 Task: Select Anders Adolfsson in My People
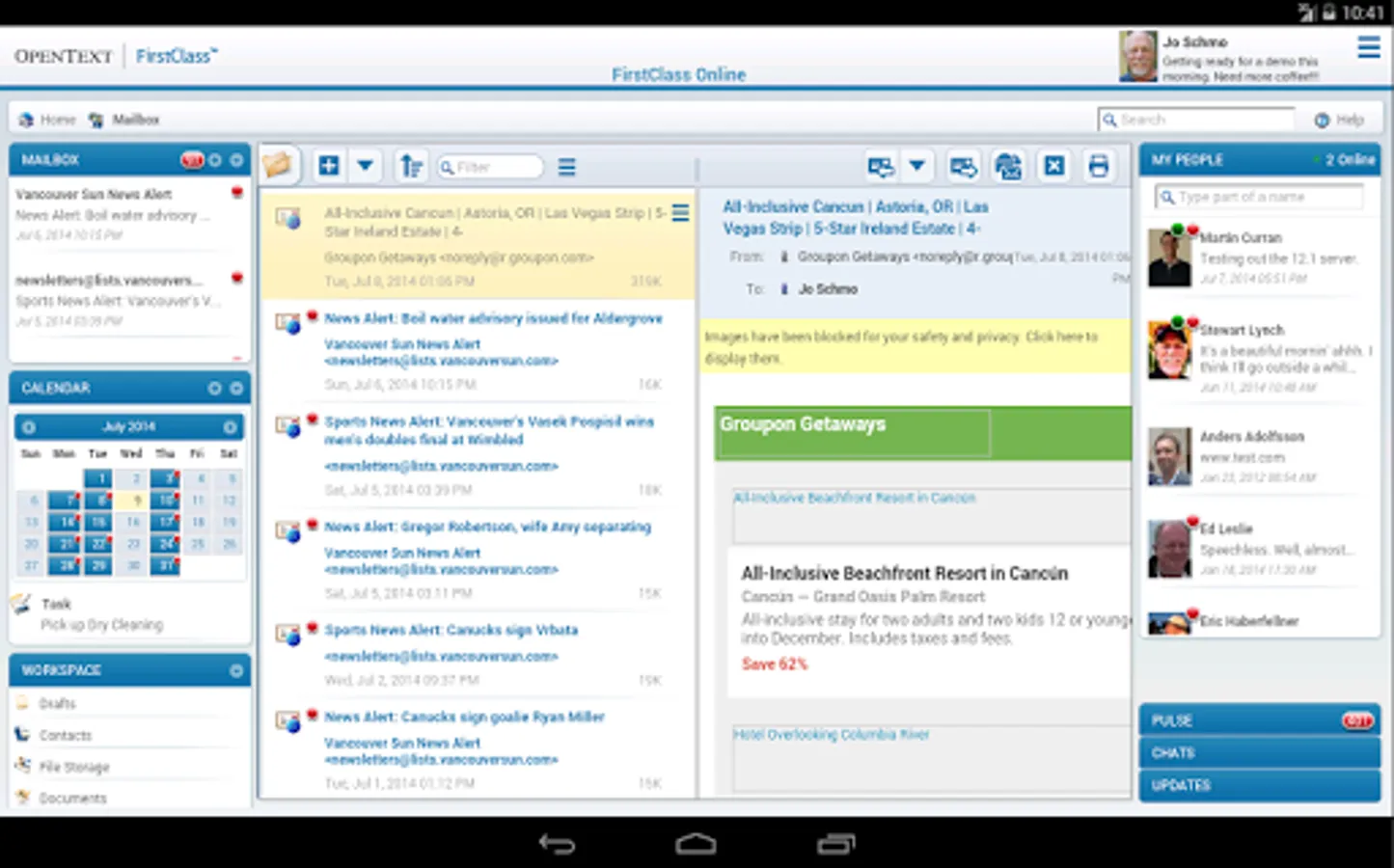(1259, 456)
